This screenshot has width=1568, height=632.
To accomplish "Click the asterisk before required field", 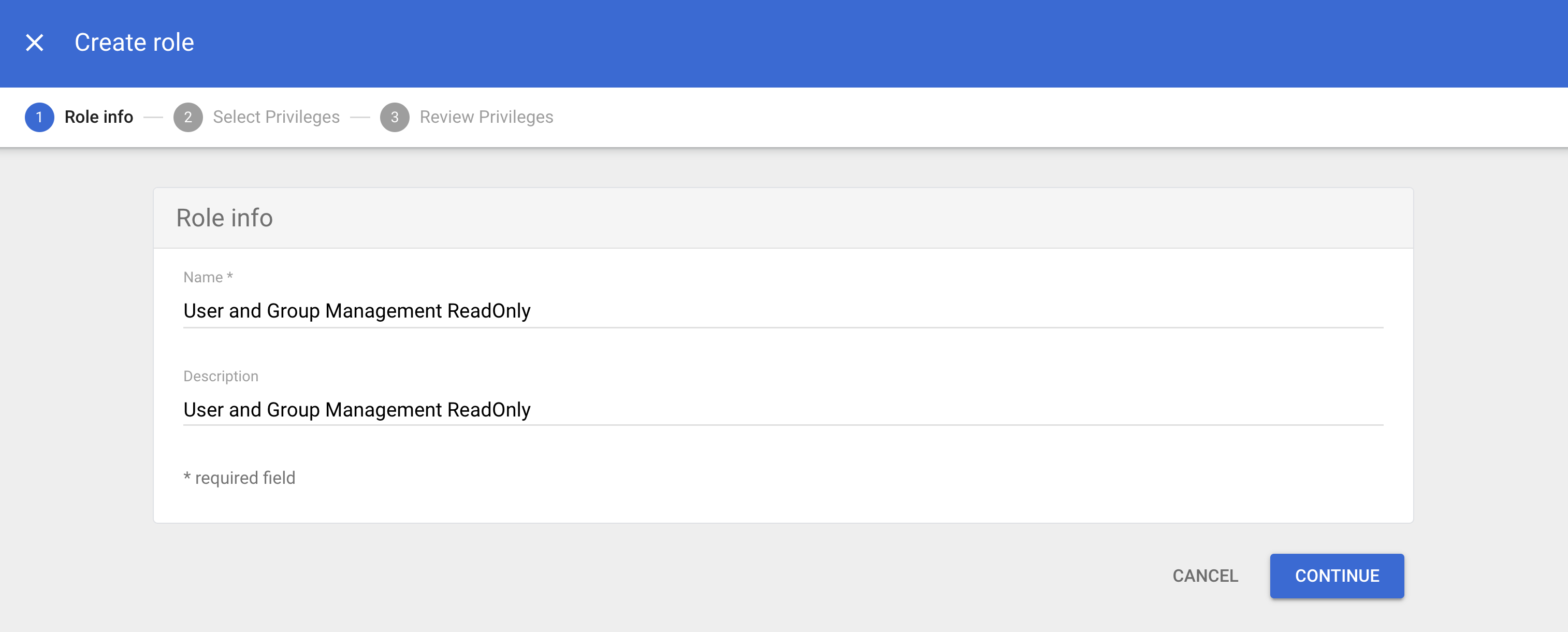I will [187, 477].
